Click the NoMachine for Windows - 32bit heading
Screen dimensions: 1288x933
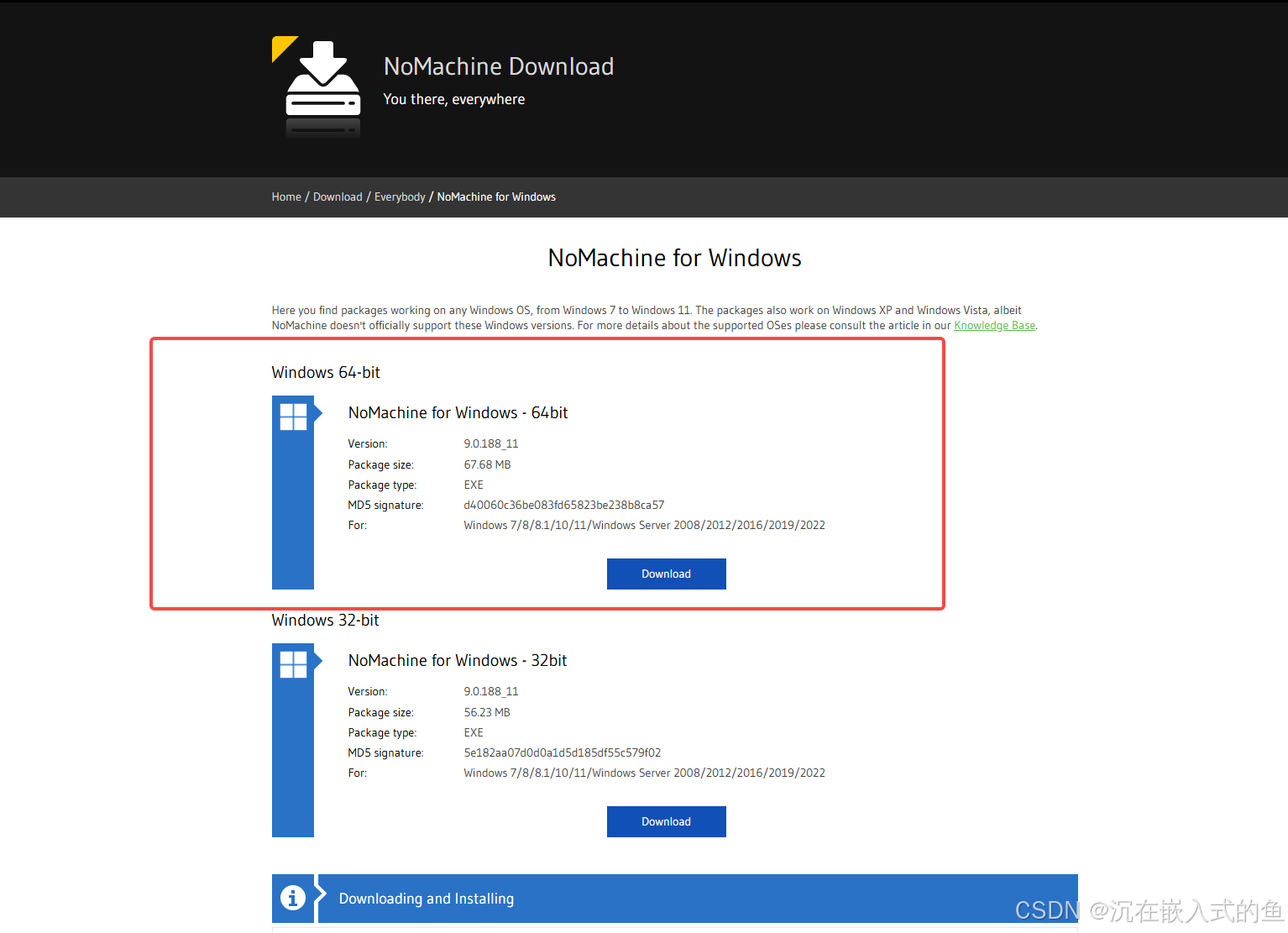[458, 660]
